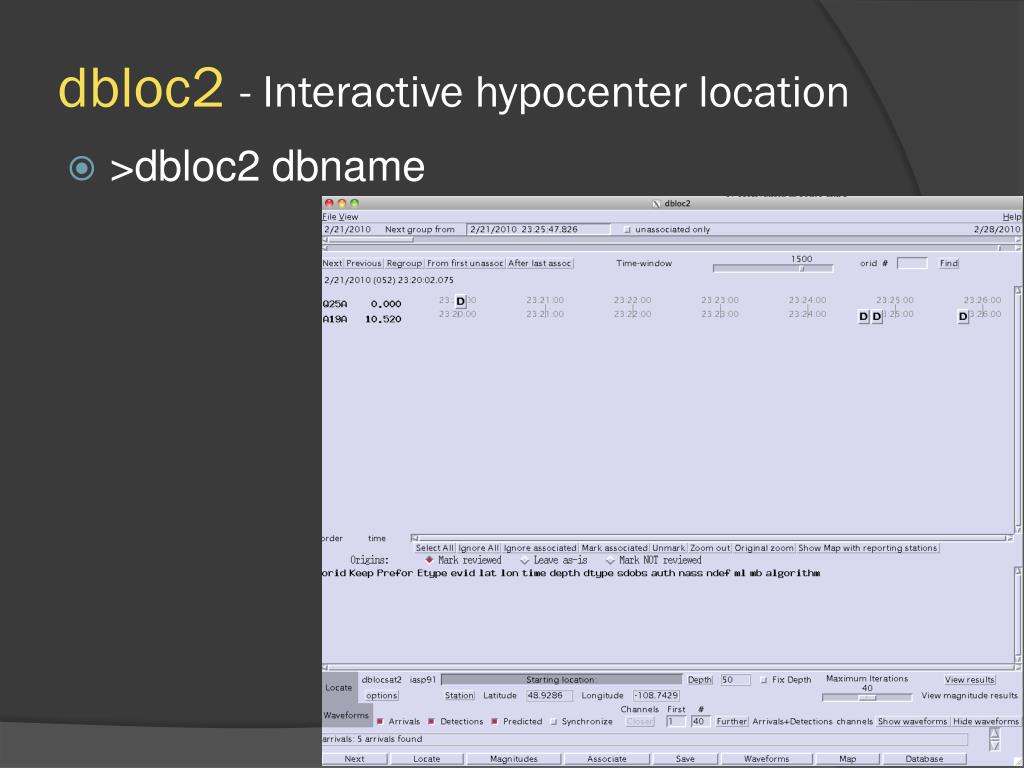Click the Latitude field showing 48.9286
This screenshot has width=1024, height=768.
(550, 696)
